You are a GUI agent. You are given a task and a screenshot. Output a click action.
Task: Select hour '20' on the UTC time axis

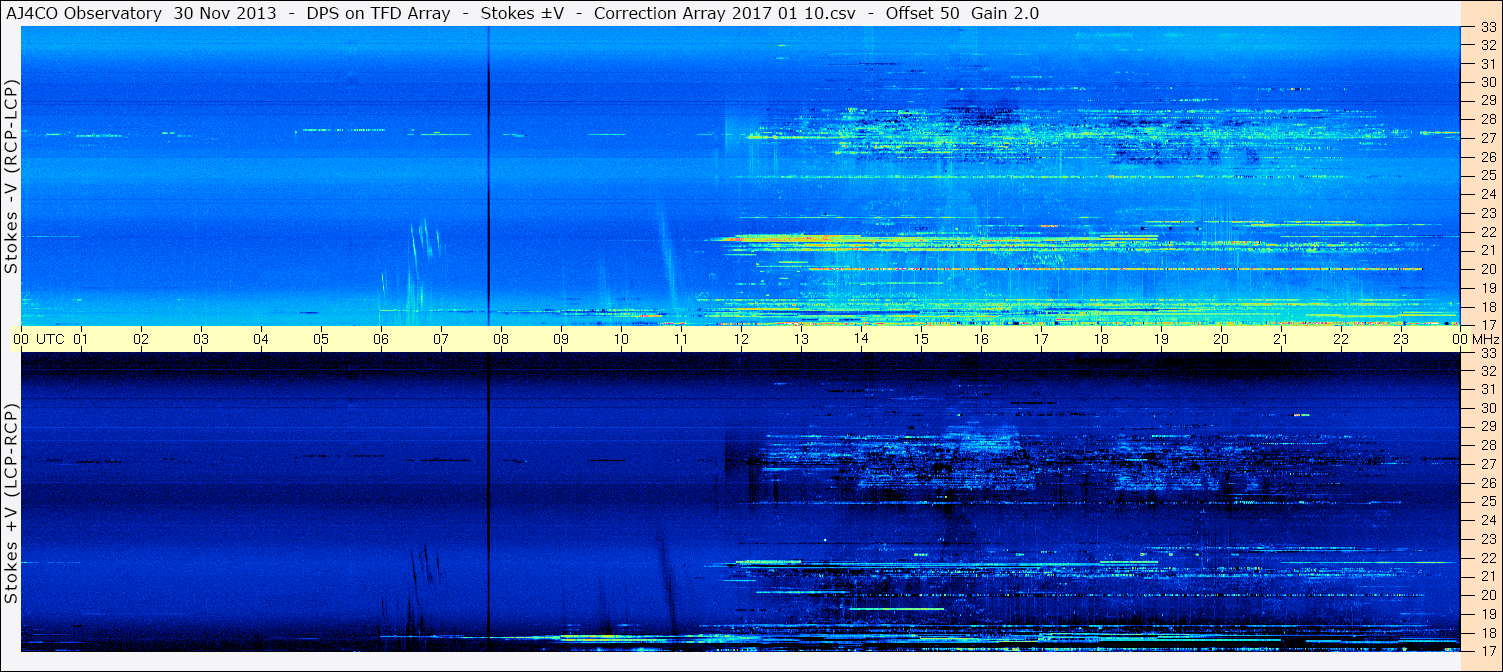point(1221,340)
